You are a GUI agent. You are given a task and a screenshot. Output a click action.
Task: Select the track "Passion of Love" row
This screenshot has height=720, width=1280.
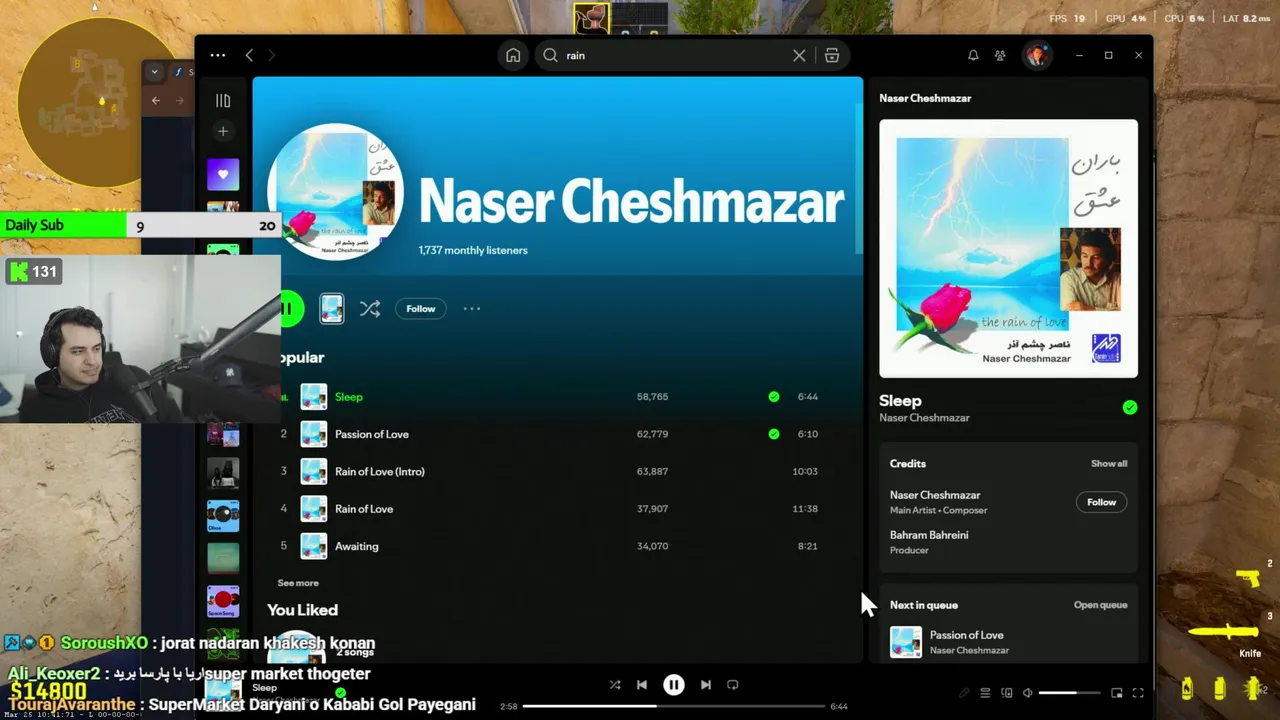click(x=549, y=434)
